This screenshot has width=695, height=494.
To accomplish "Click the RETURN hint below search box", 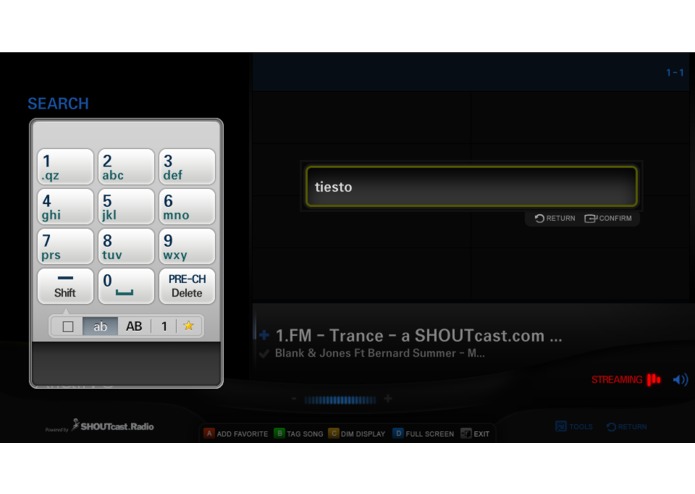I will point(554,218).
